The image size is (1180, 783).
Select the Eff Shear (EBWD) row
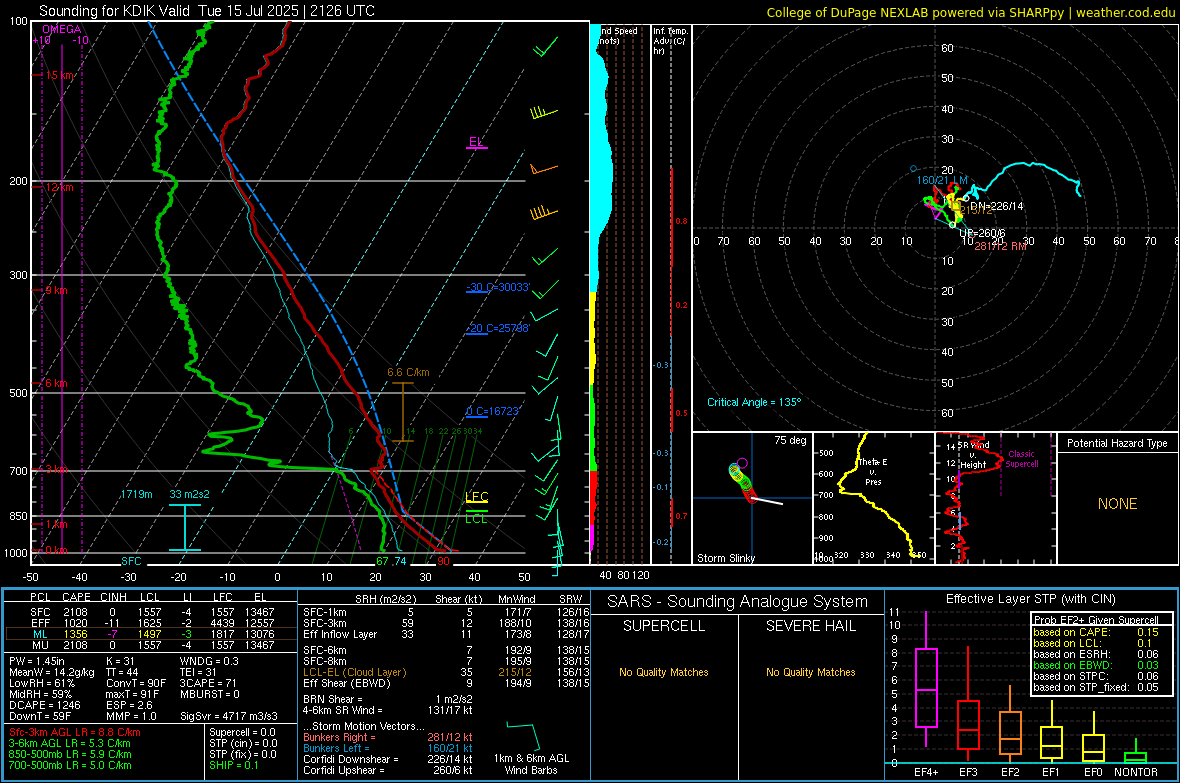click(x=446, y=684)
